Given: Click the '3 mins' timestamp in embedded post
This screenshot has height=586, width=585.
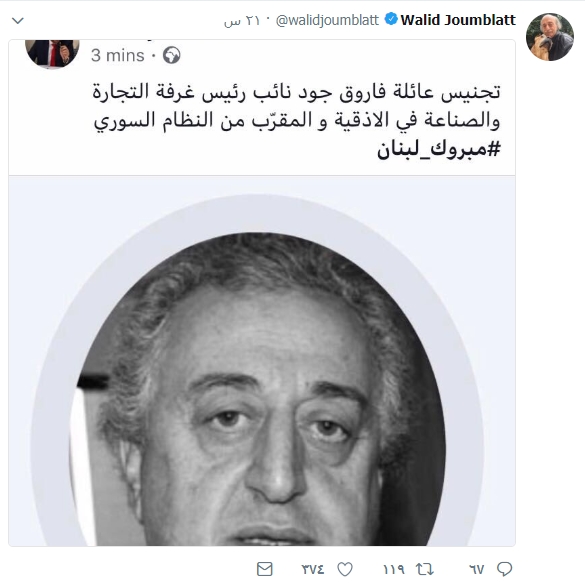Looking at the screenshot, I should coord(117,56).
